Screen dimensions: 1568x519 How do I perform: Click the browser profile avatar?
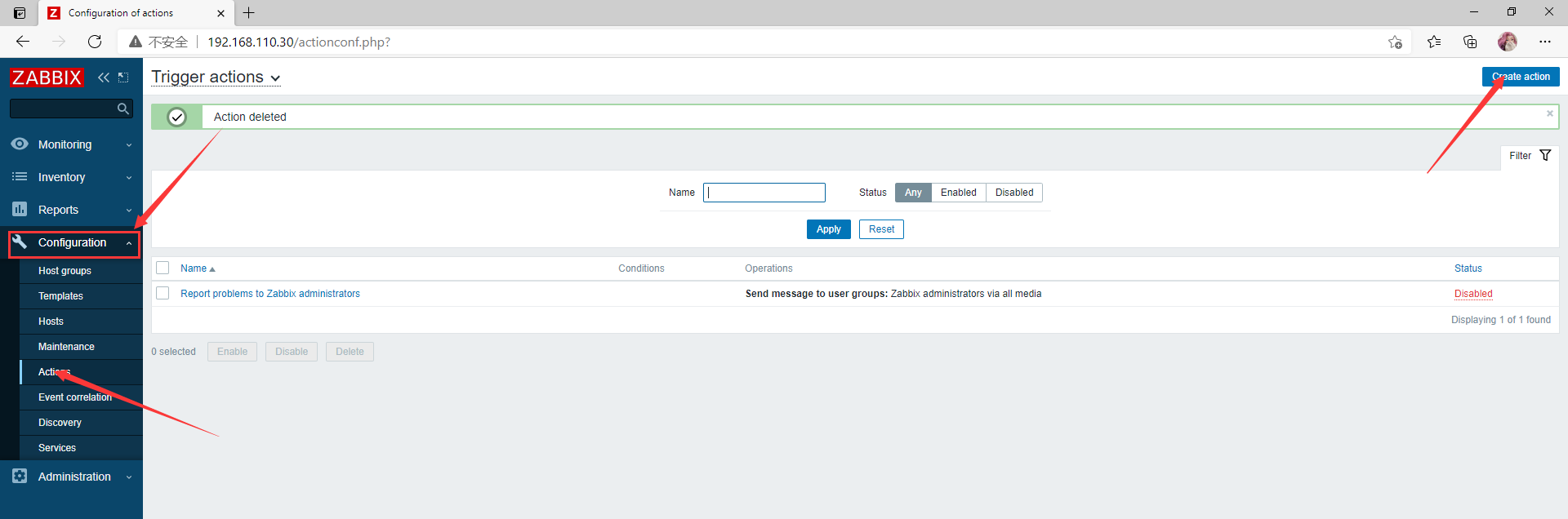click(x=1508, y=42)
